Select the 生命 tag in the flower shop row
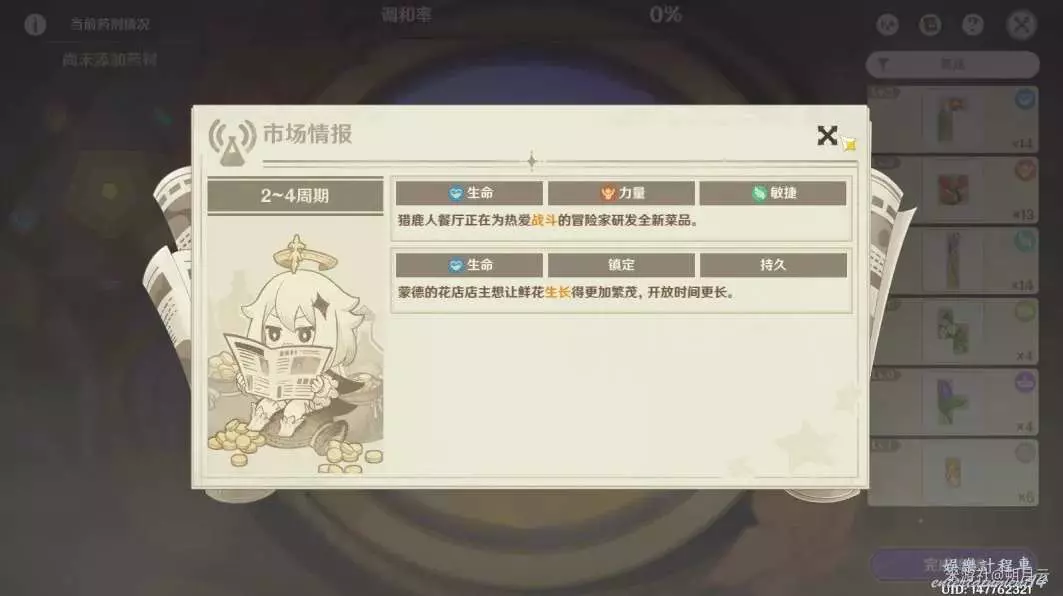 [x=469, y=265]
